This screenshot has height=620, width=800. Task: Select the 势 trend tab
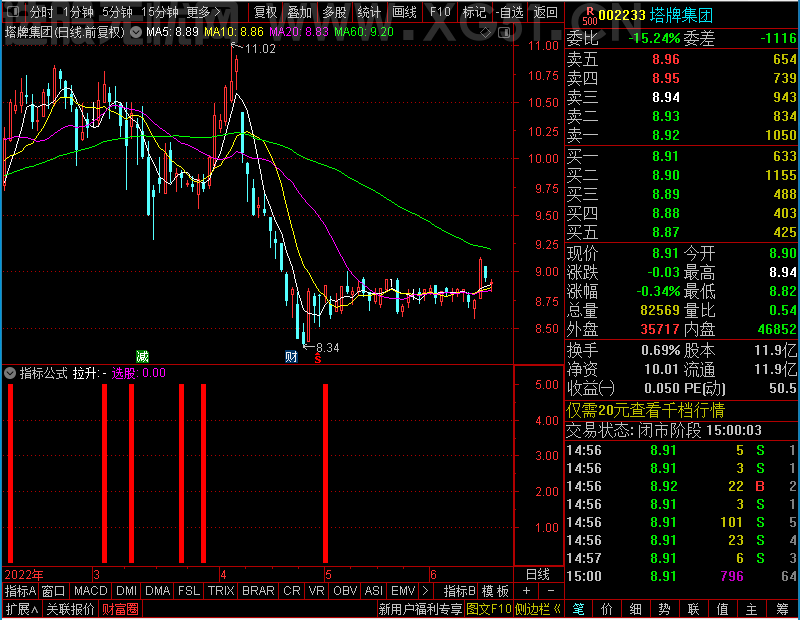(x=664, y=609)
